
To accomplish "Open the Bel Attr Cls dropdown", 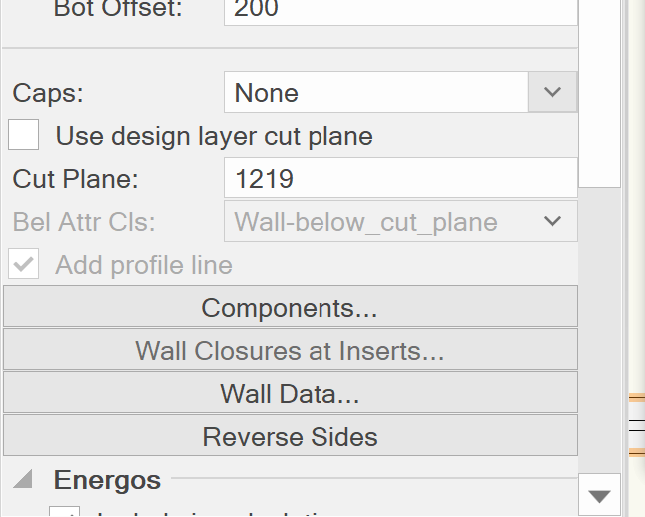I will 400,222.
